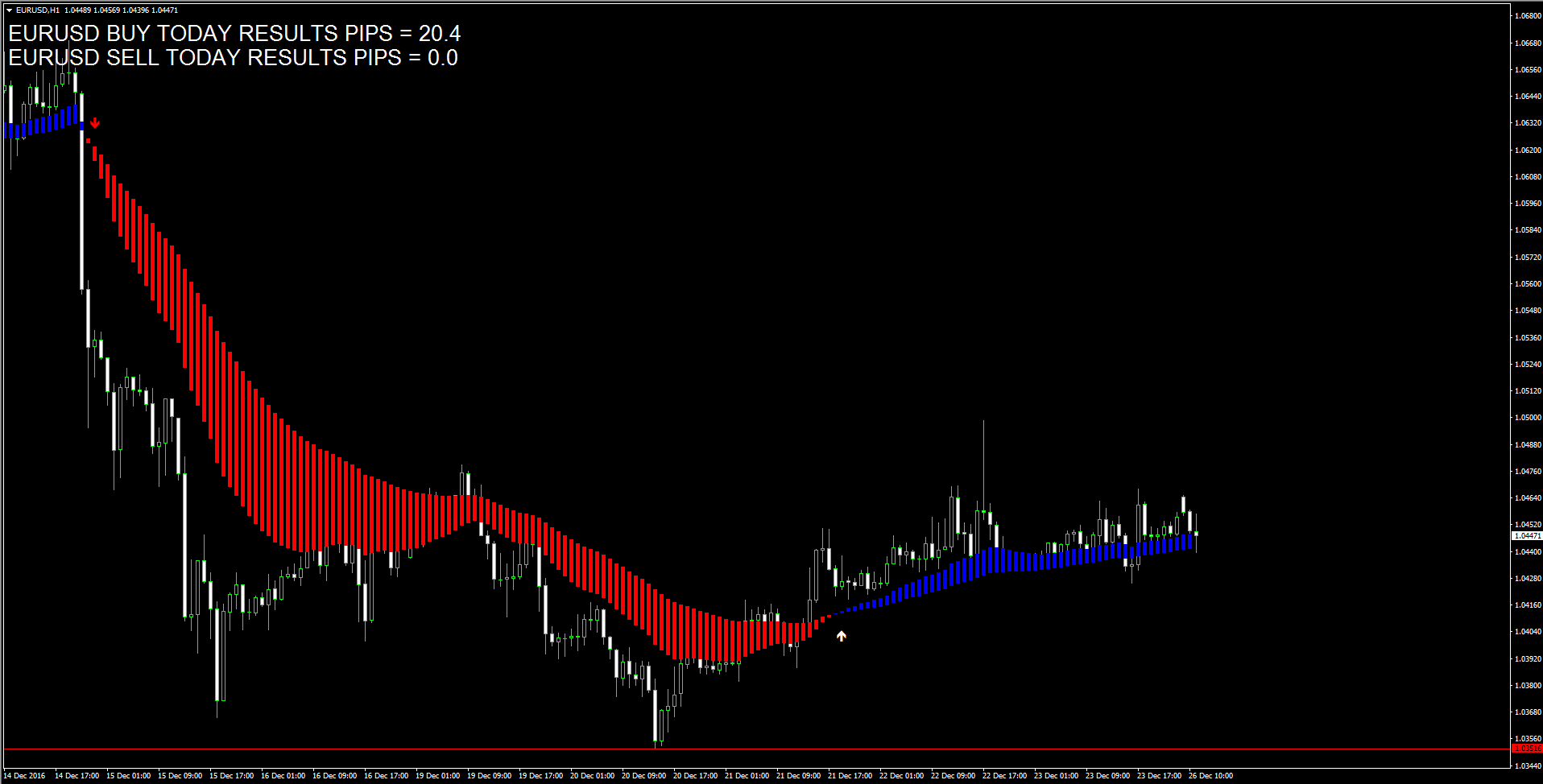Click the EURUSD,H1 chart title label
This screenshot has width=1543, height=784.
point(38,10)
